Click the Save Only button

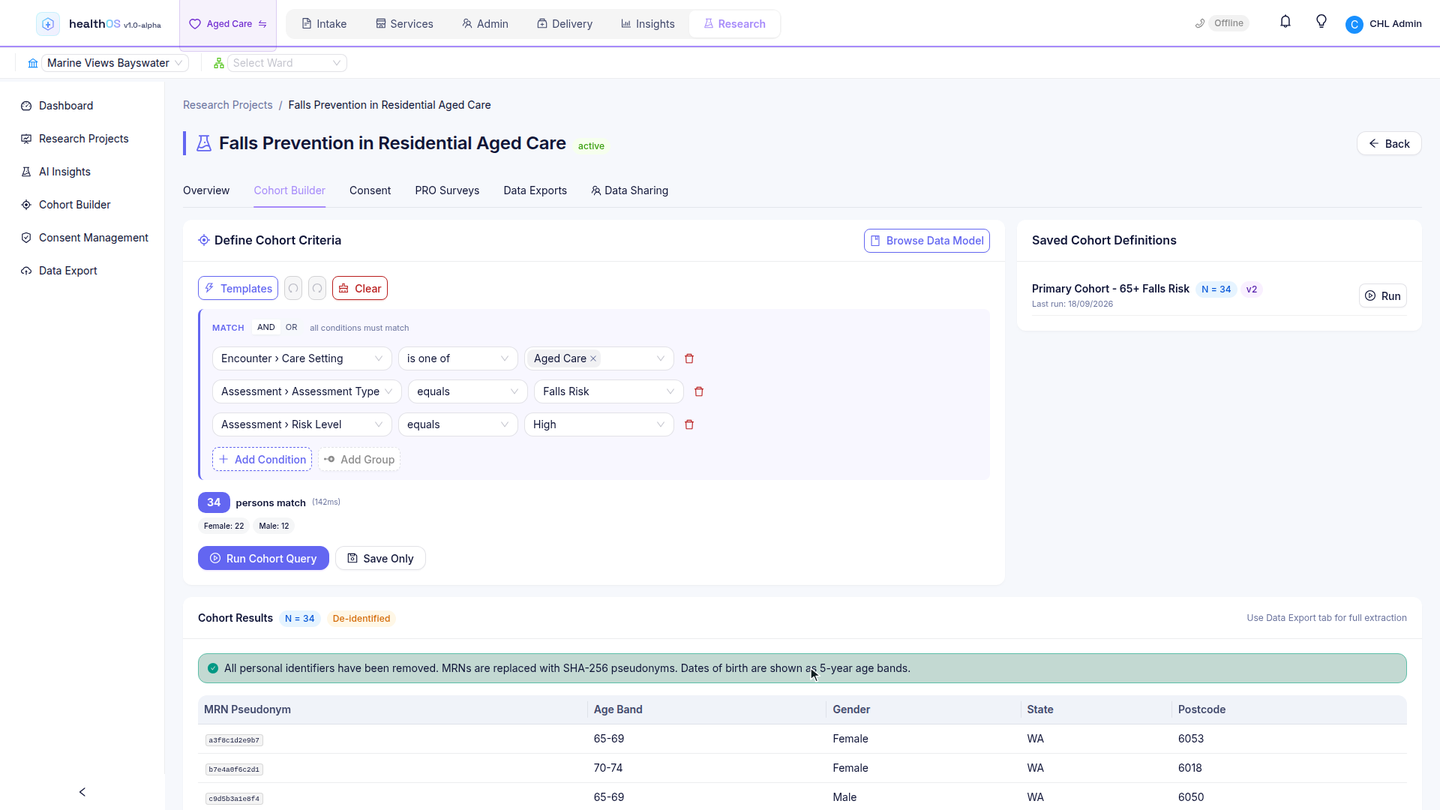coord(380,558)
